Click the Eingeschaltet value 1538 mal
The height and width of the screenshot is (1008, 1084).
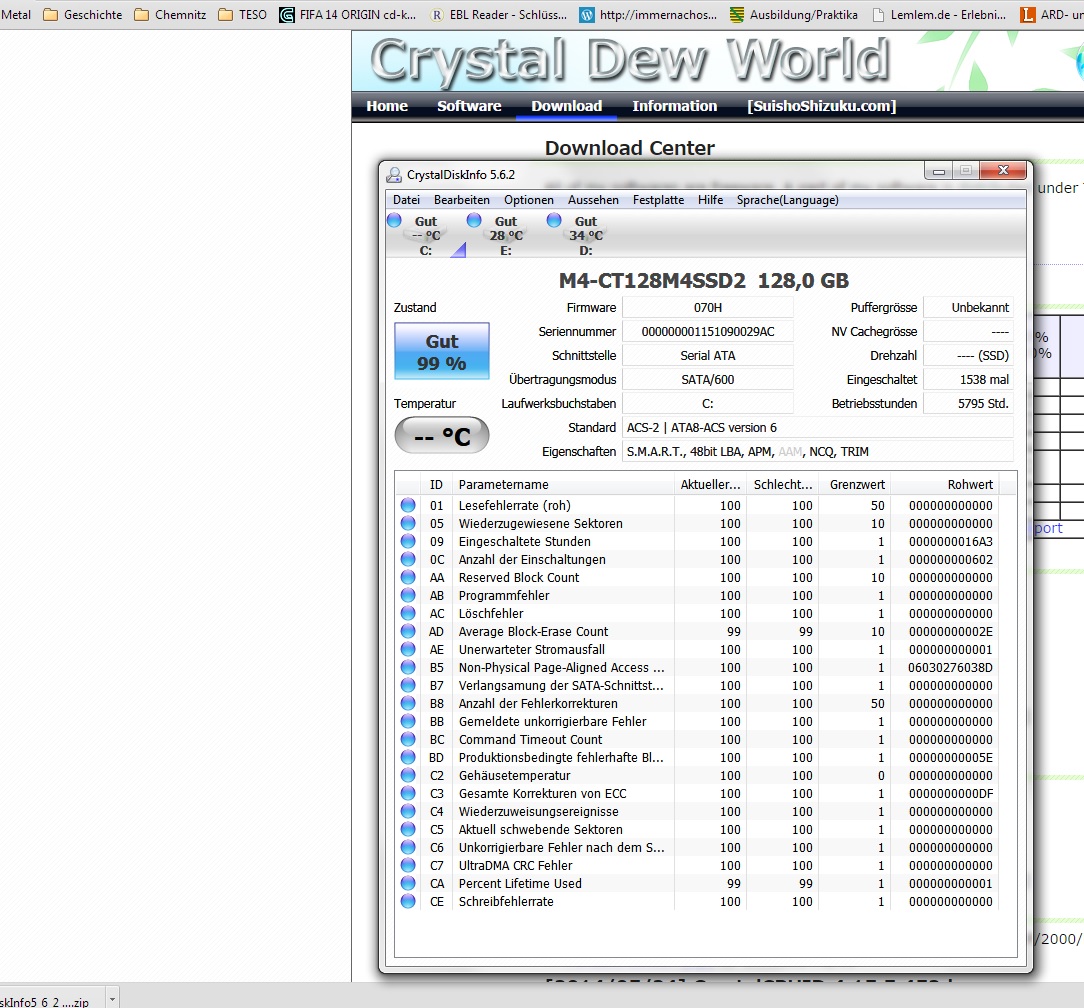coord(969,380)
